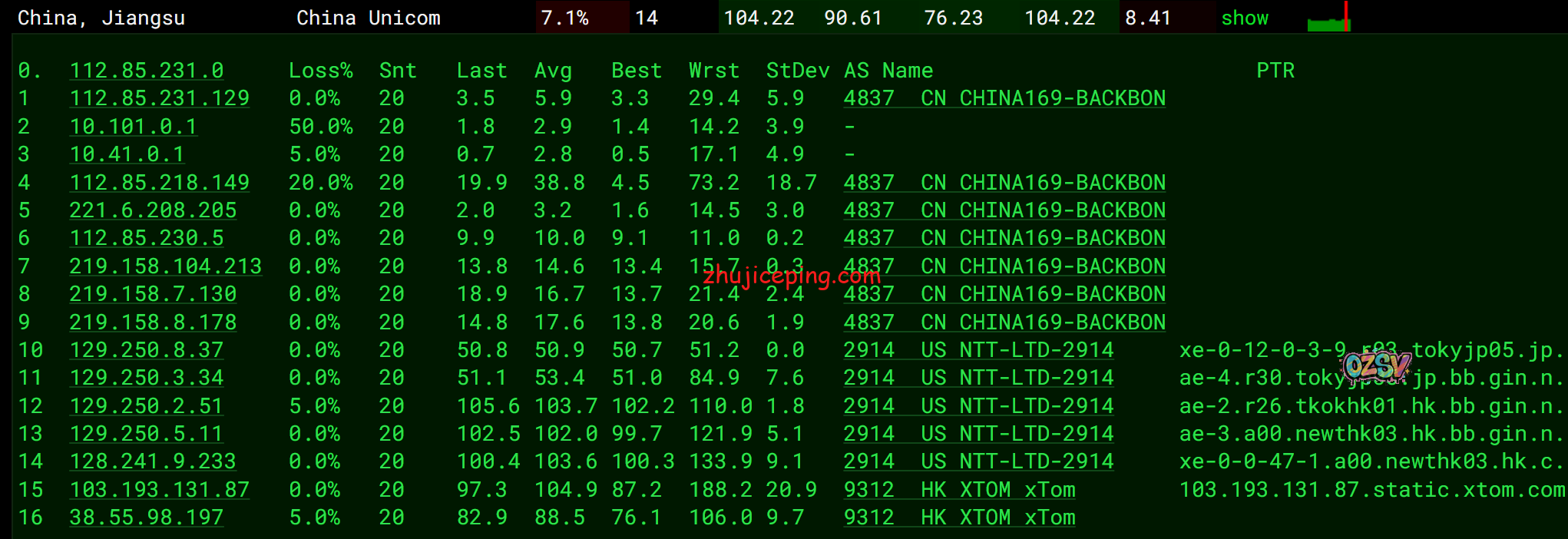
Task: Click final hop IP 38.55.98.197
Action: (146, 518)
